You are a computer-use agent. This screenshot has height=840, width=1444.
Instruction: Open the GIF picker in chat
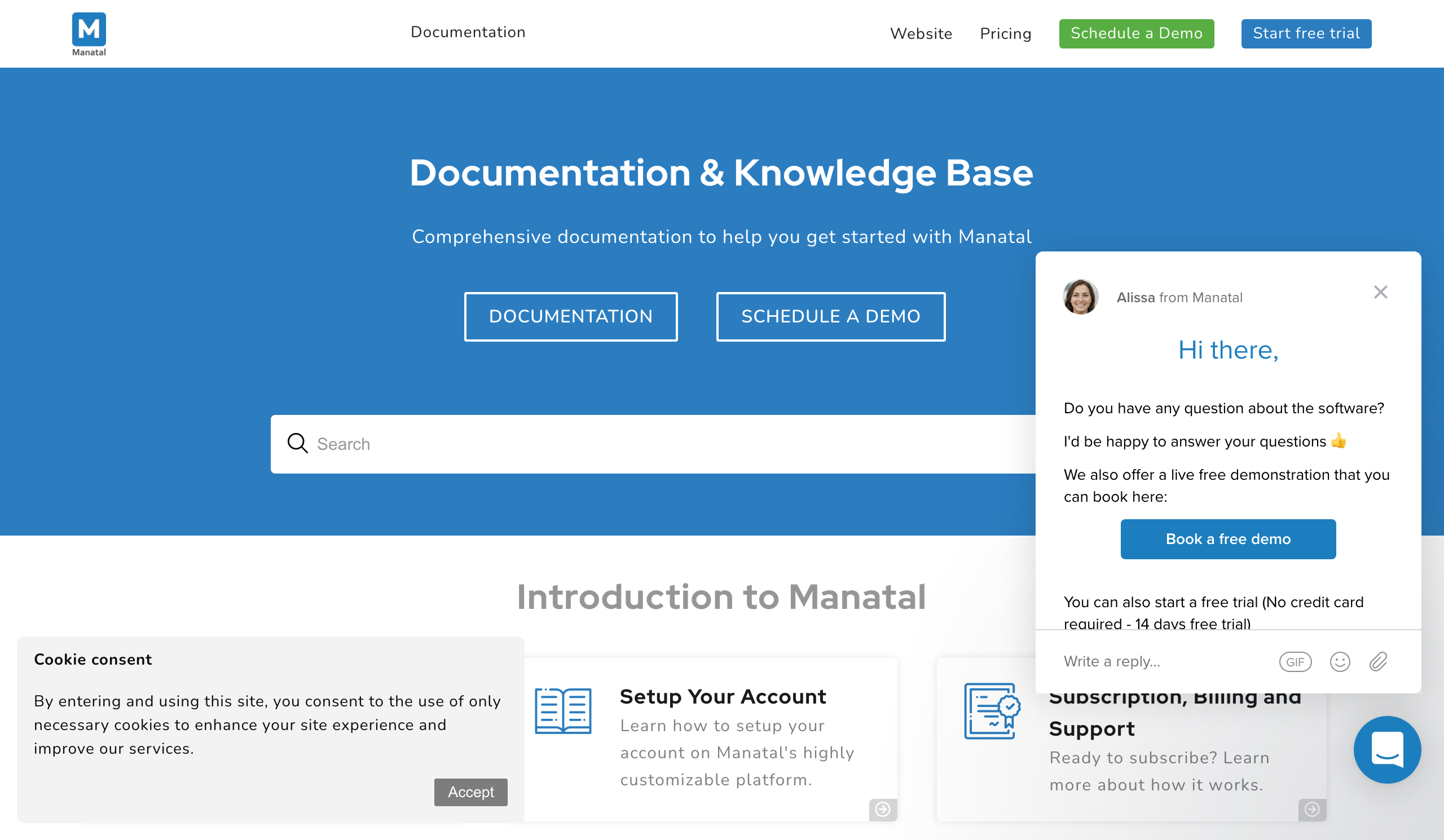pyautogui.click(x=1295, y=661)
